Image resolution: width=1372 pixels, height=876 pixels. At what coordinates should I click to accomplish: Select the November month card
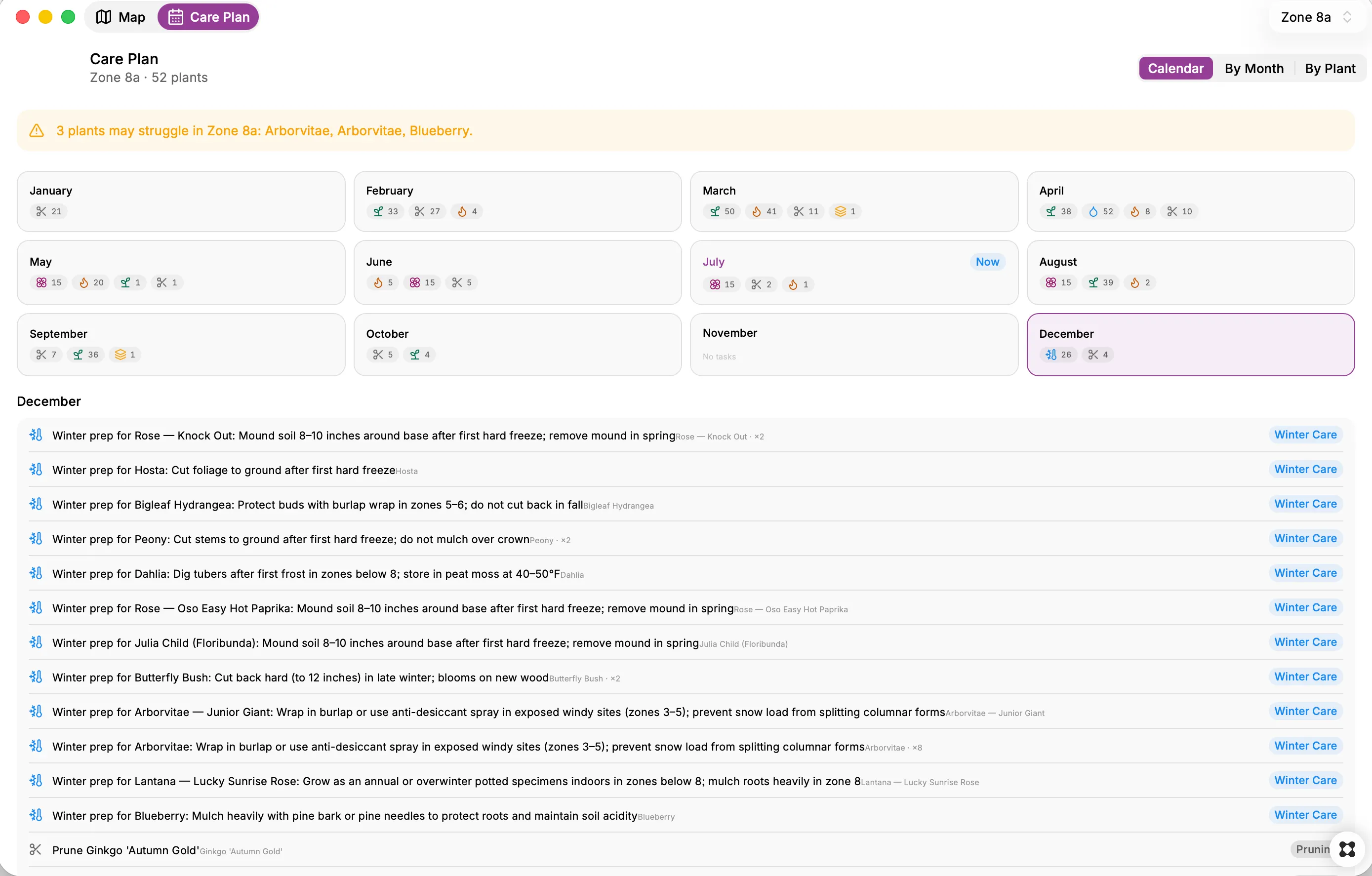853,345
